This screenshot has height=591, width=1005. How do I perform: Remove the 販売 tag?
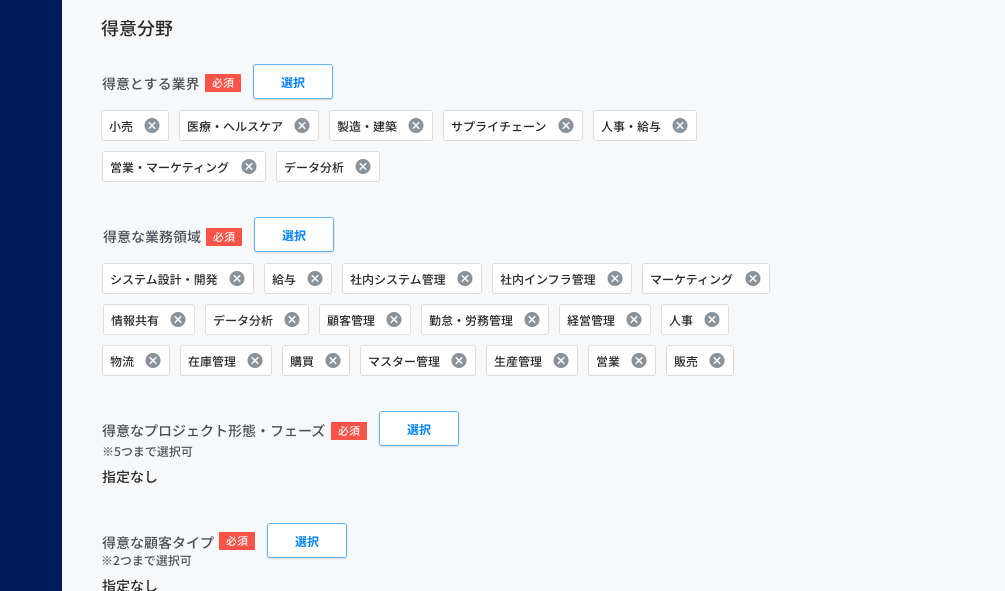click(717, 361)
